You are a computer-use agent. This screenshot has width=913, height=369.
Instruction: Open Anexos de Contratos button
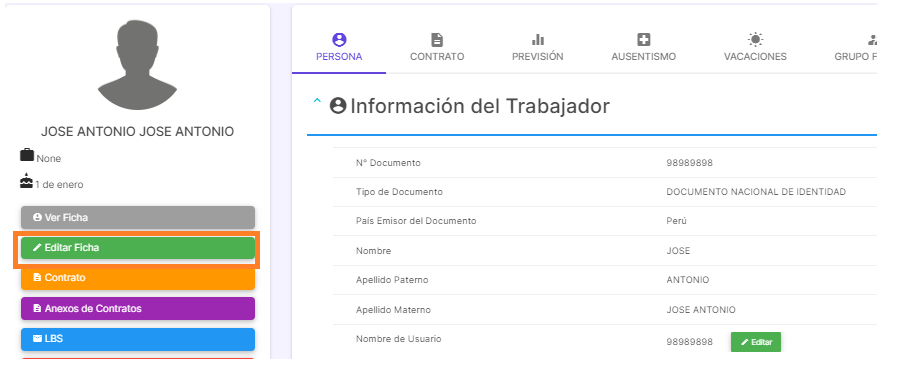[138, 308]
